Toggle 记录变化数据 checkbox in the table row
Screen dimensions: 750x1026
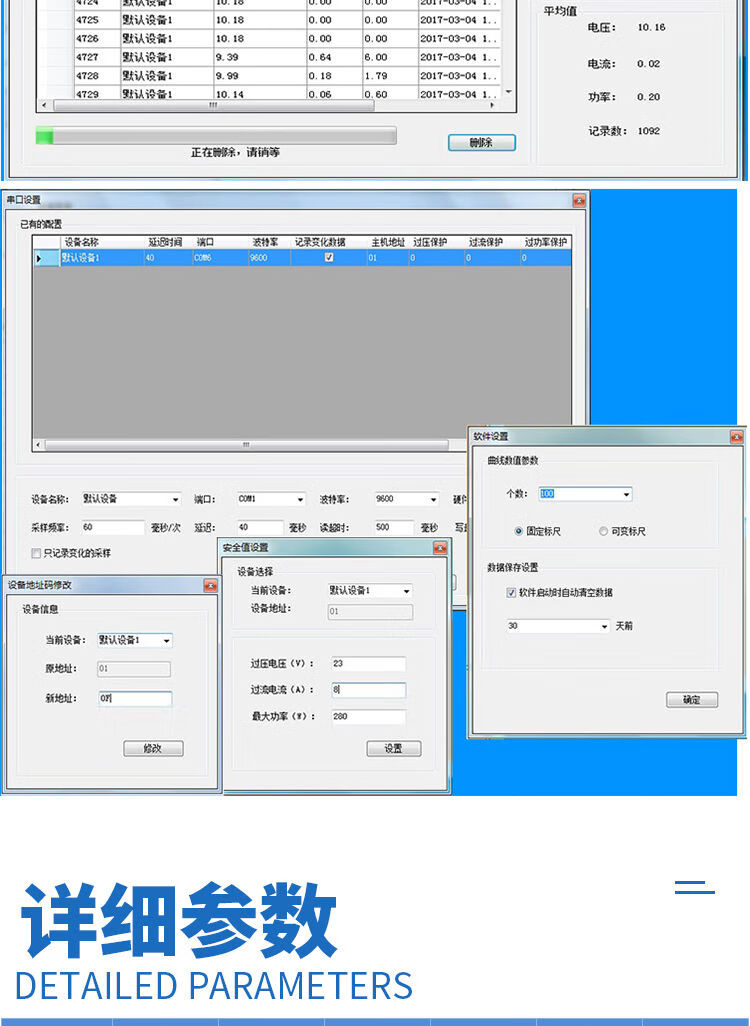click(329, 258)
